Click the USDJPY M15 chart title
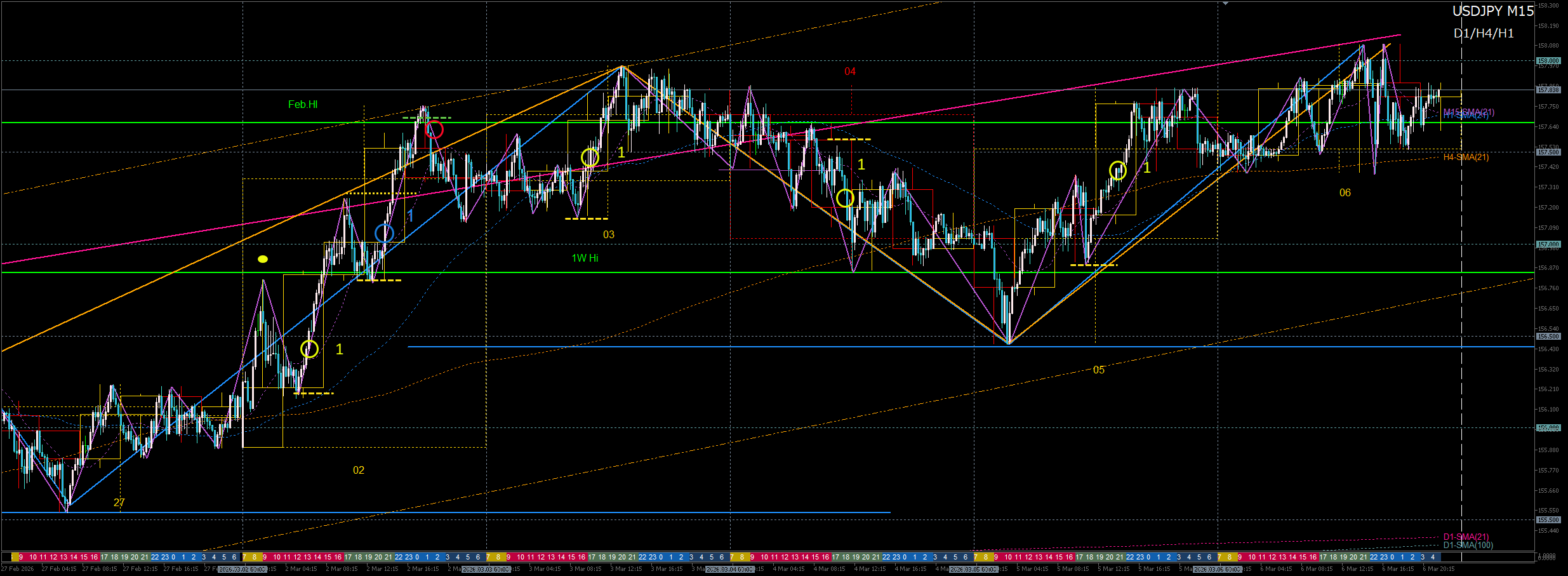The height and width of the screenshot is (576, 1568). (1492, 11)
